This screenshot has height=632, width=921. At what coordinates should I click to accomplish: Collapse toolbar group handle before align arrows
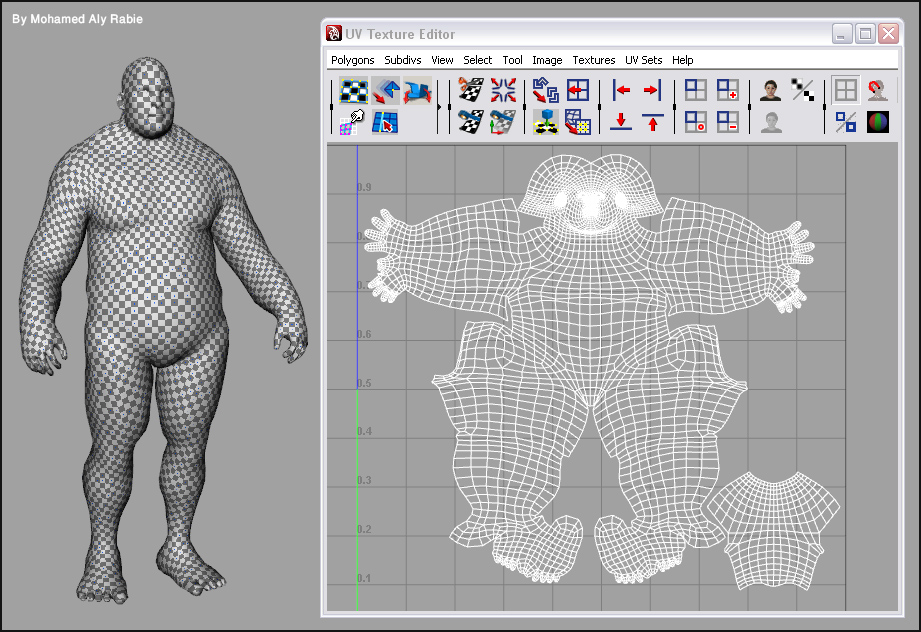coord(600,106)
